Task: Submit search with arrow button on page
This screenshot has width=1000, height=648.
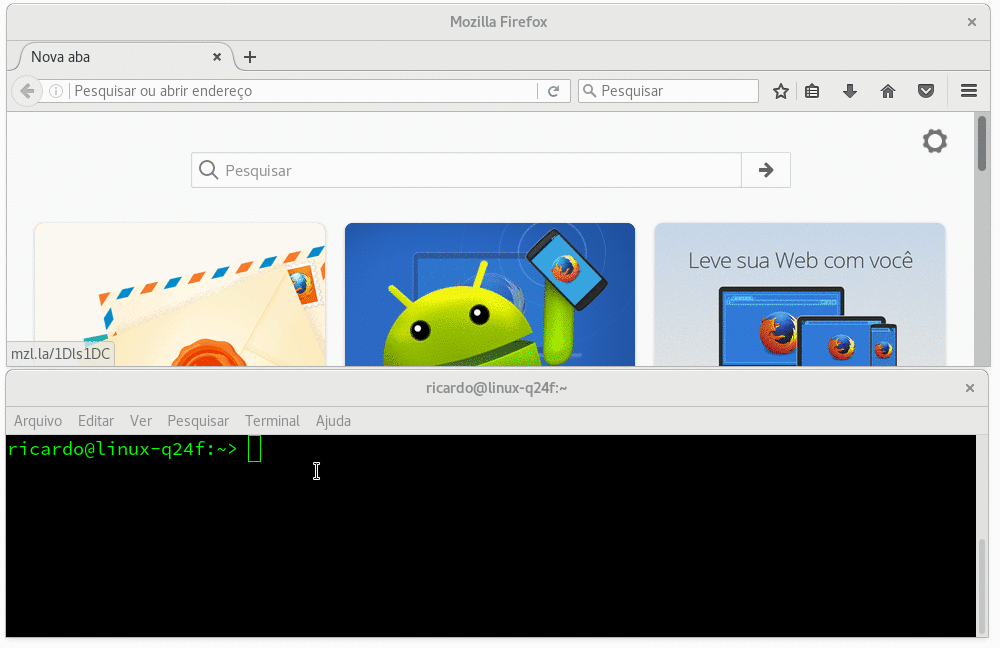Action: click(766, 170)
